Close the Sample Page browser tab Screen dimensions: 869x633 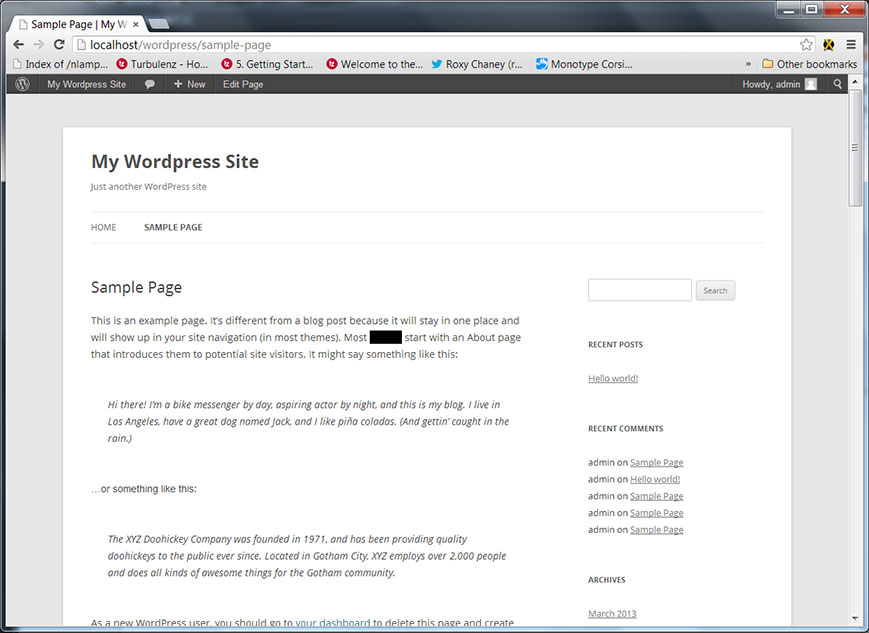pyautogui.click(x=136, y=24)
